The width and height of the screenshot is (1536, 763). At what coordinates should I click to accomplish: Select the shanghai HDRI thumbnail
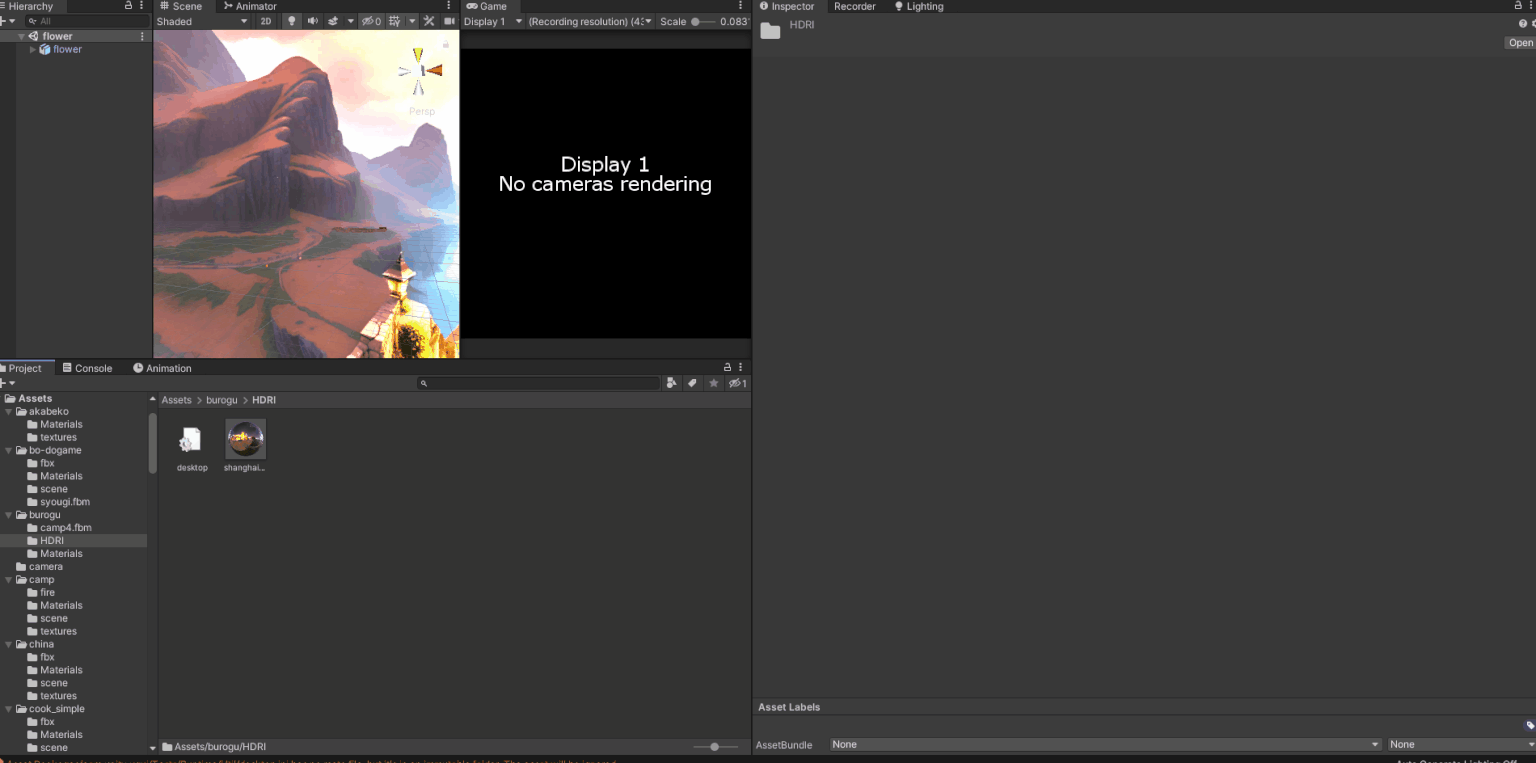(x=245, y=439)
